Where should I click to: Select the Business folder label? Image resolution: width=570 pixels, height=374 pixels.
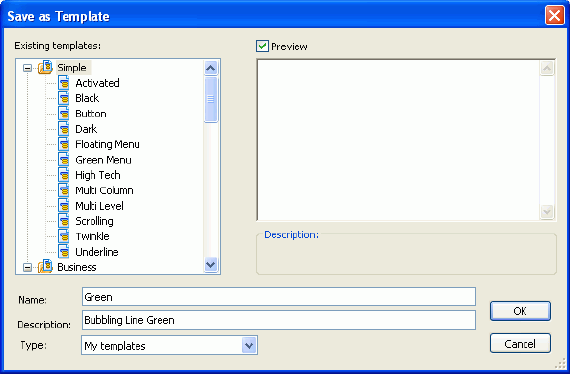point(77,267)
